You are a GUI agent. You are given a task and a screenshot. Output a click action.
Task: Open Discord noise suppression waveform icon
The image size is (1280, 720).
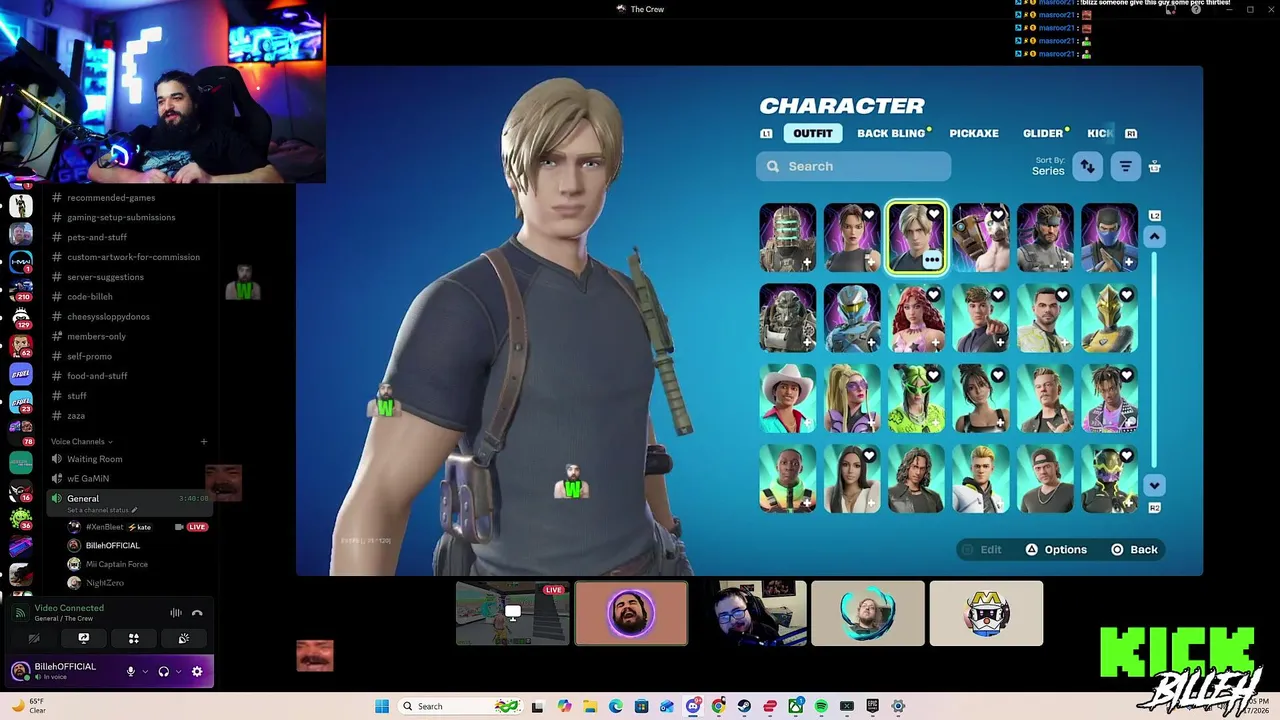coord(176,613)
